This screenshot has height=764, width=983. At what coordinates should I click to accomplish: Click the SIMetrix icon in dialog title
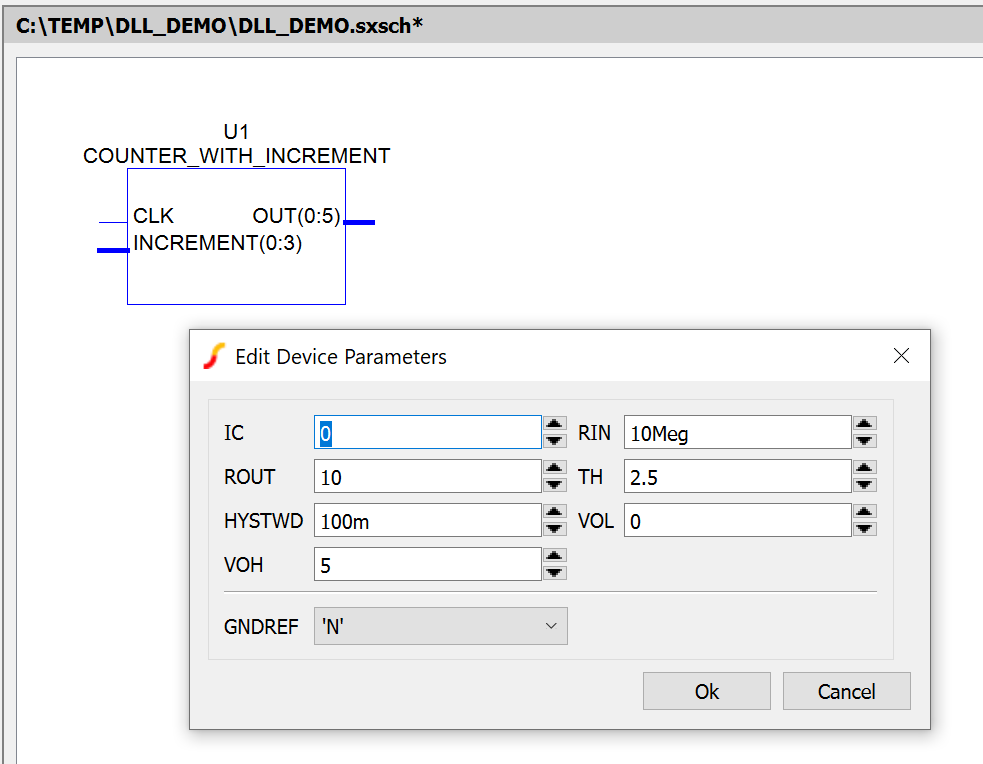(x=214, y=356)
